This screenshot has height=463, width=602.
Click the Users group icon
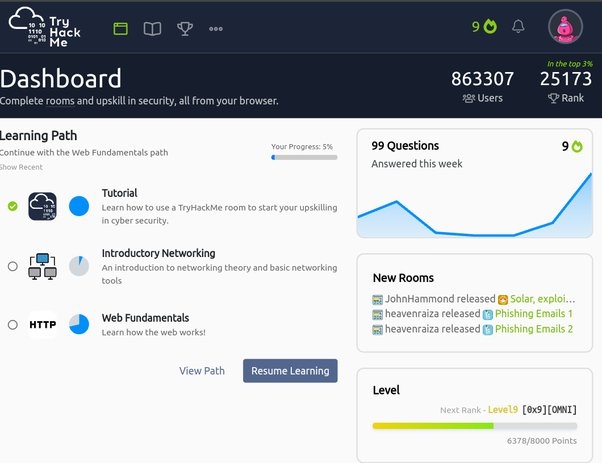[x=468, y=99]
